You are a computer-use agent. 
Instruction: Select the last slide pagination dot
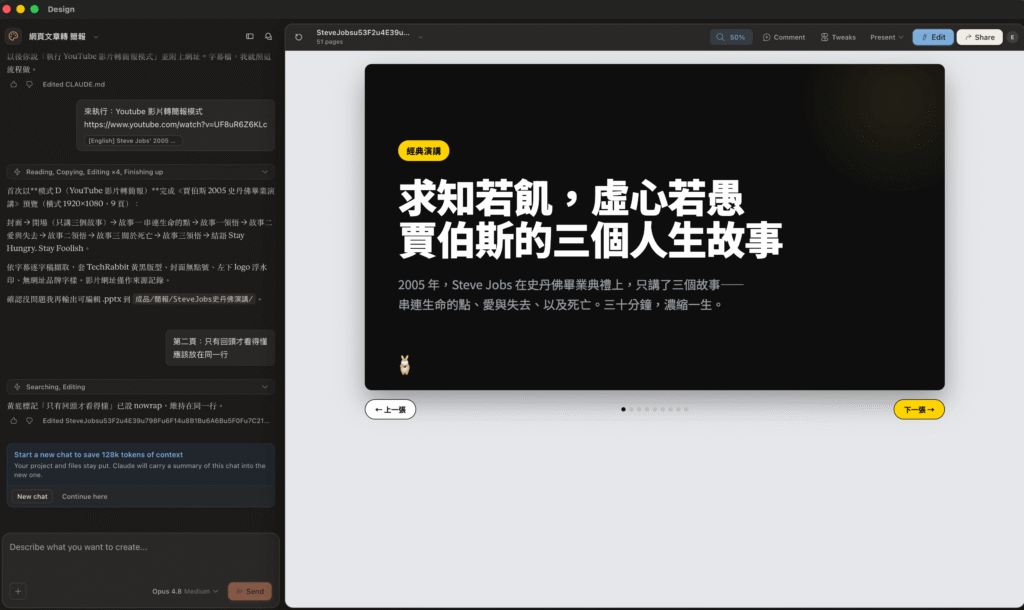686,409
